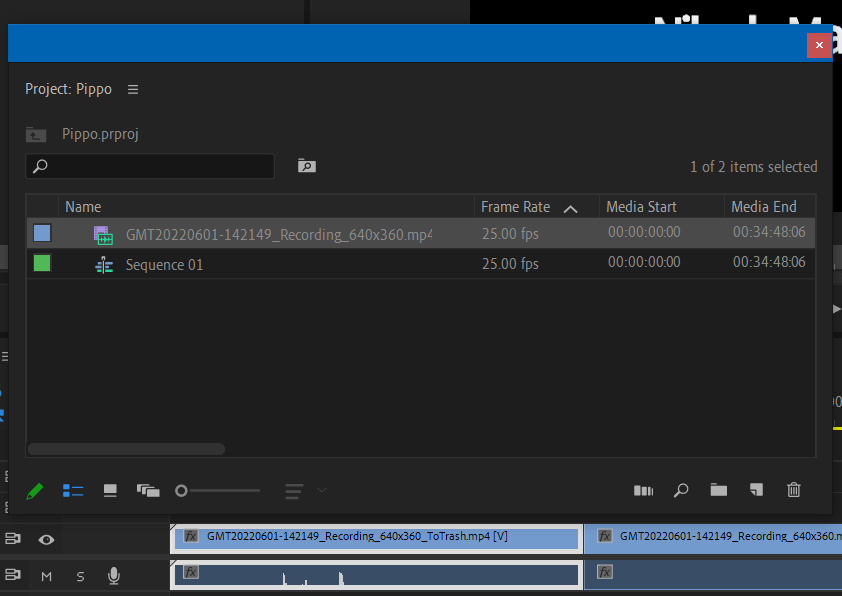Sort items by the Name column header
The width and height of the screenshot is (842, 596).
pos(83,206)
